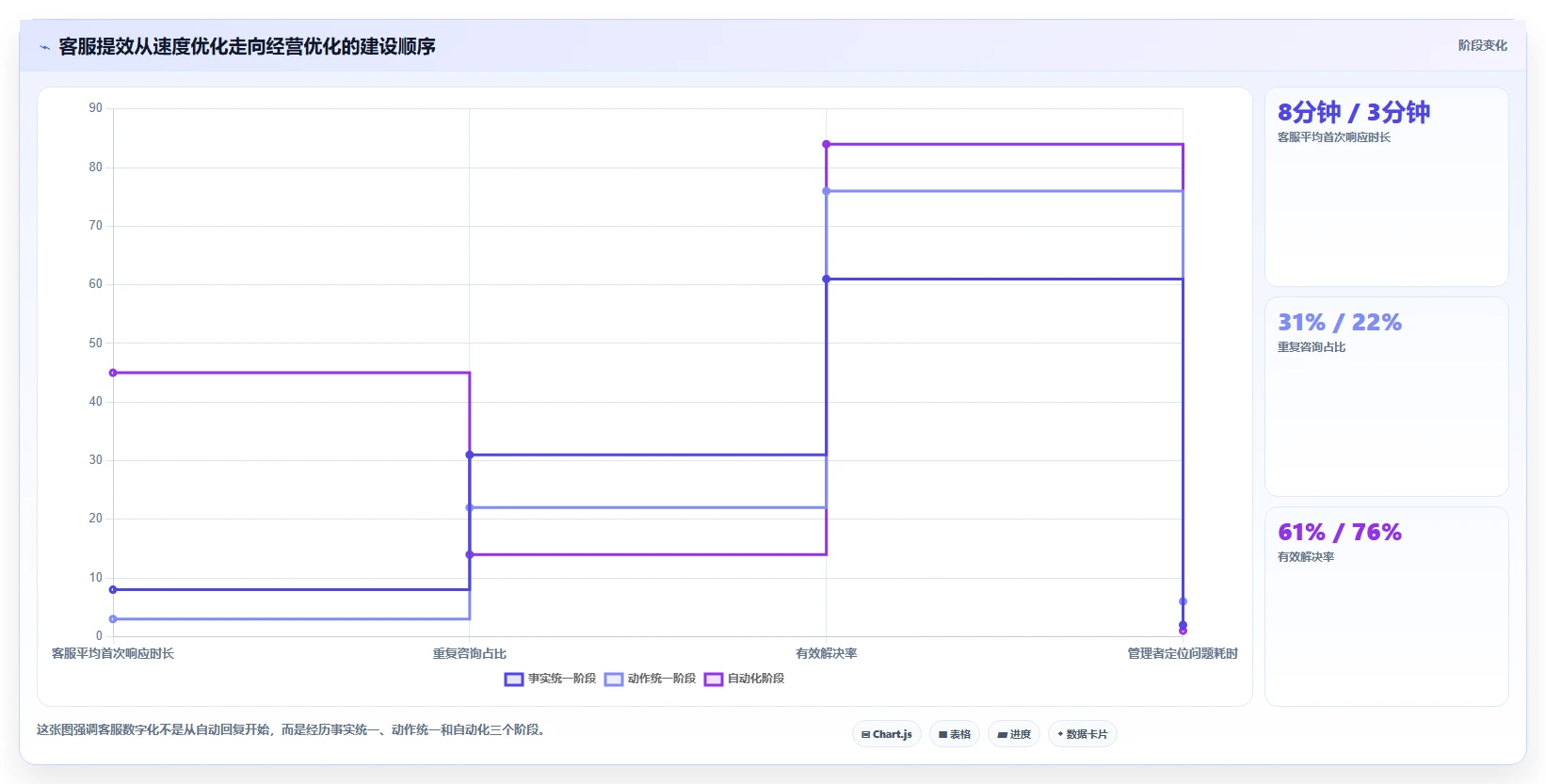Toggle the 事实统一阶段 legend item
This screenshot has height=784, width=1546.
click(x=551, y=679)
